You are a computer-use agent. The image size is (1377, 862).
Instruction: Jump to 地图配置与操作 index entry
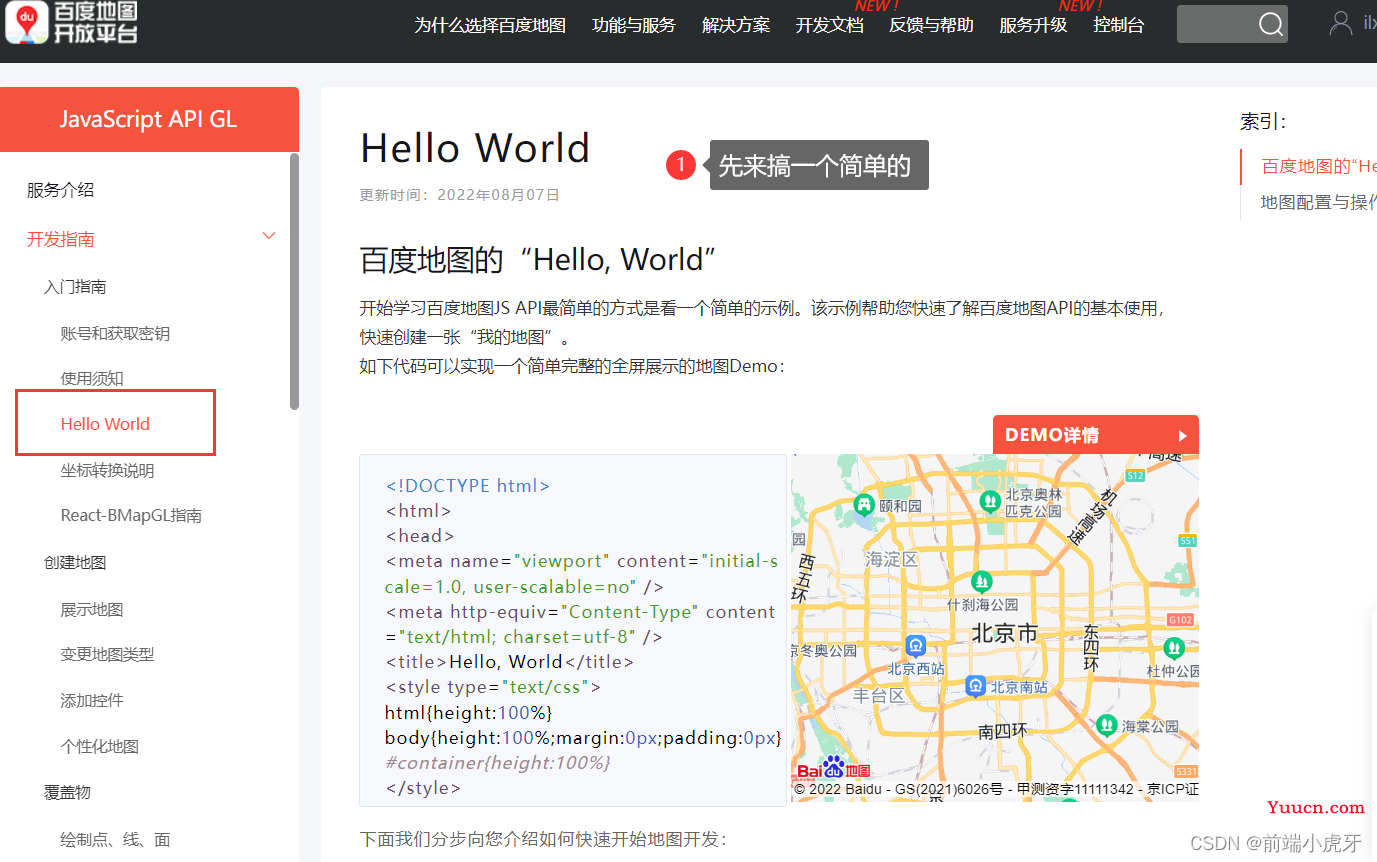[x=1319, y=202]
